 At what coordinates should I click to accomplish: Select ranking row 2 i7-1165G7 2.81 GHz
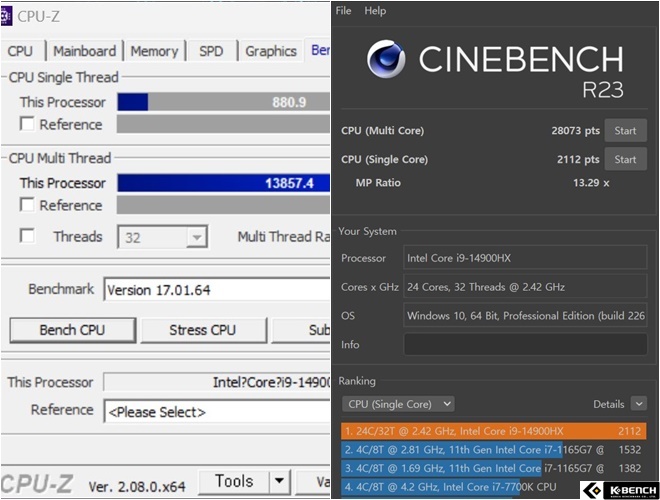(494, 449)
